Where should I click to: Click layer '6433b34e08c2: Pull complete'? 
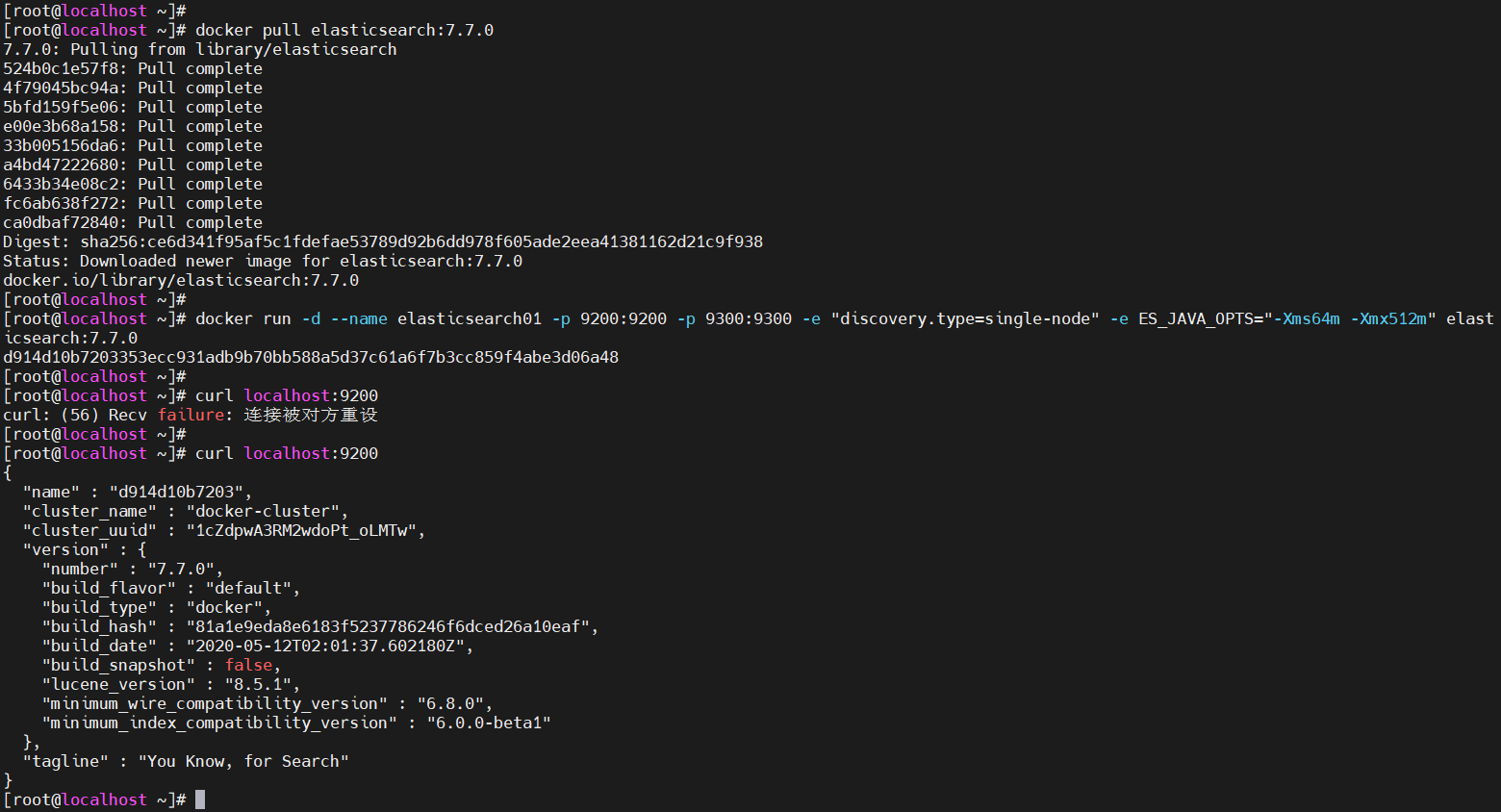coord(133,184)
